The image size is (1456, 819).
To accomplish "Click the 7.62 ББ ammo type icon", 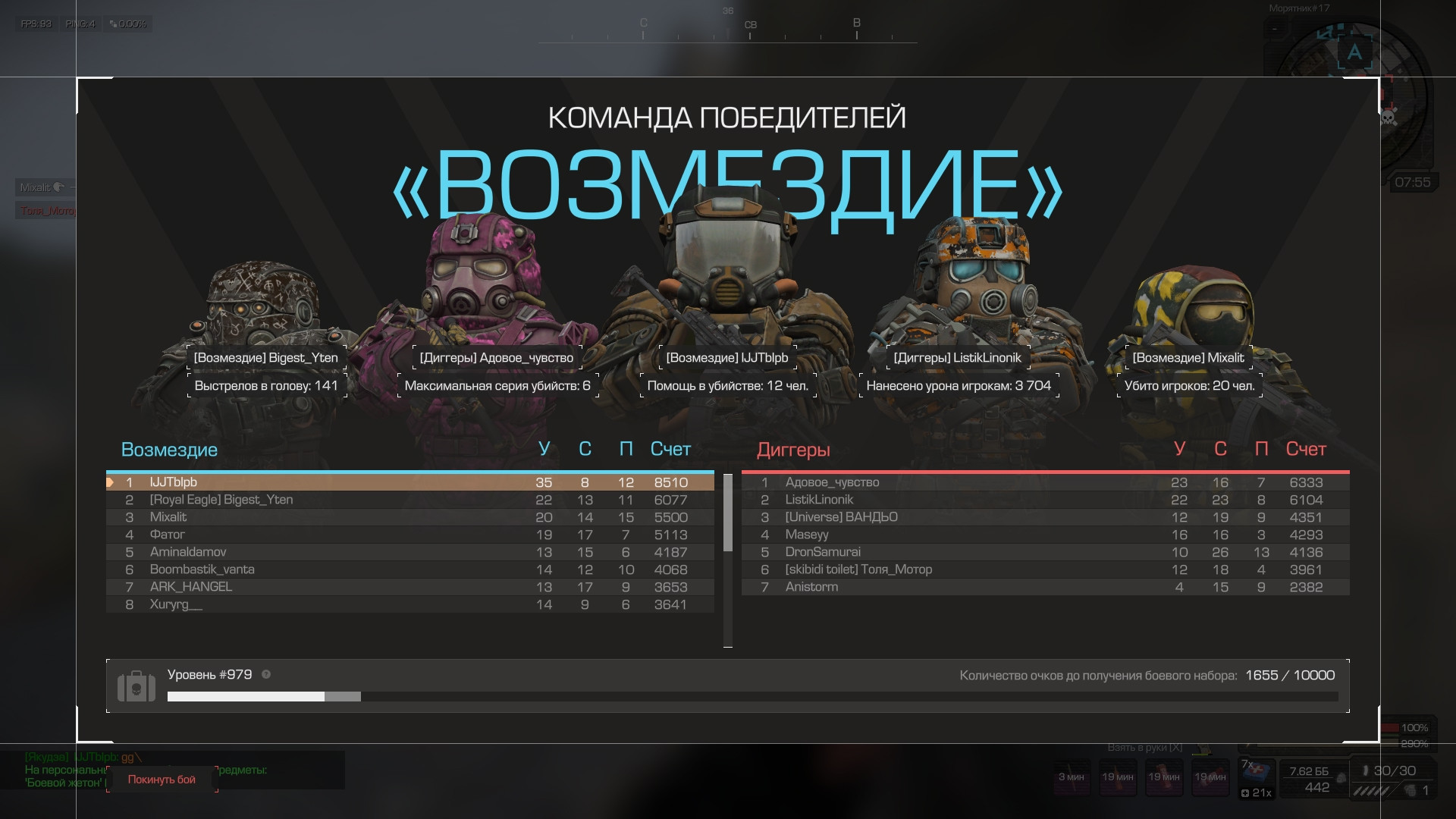I will pos(1341,777).
